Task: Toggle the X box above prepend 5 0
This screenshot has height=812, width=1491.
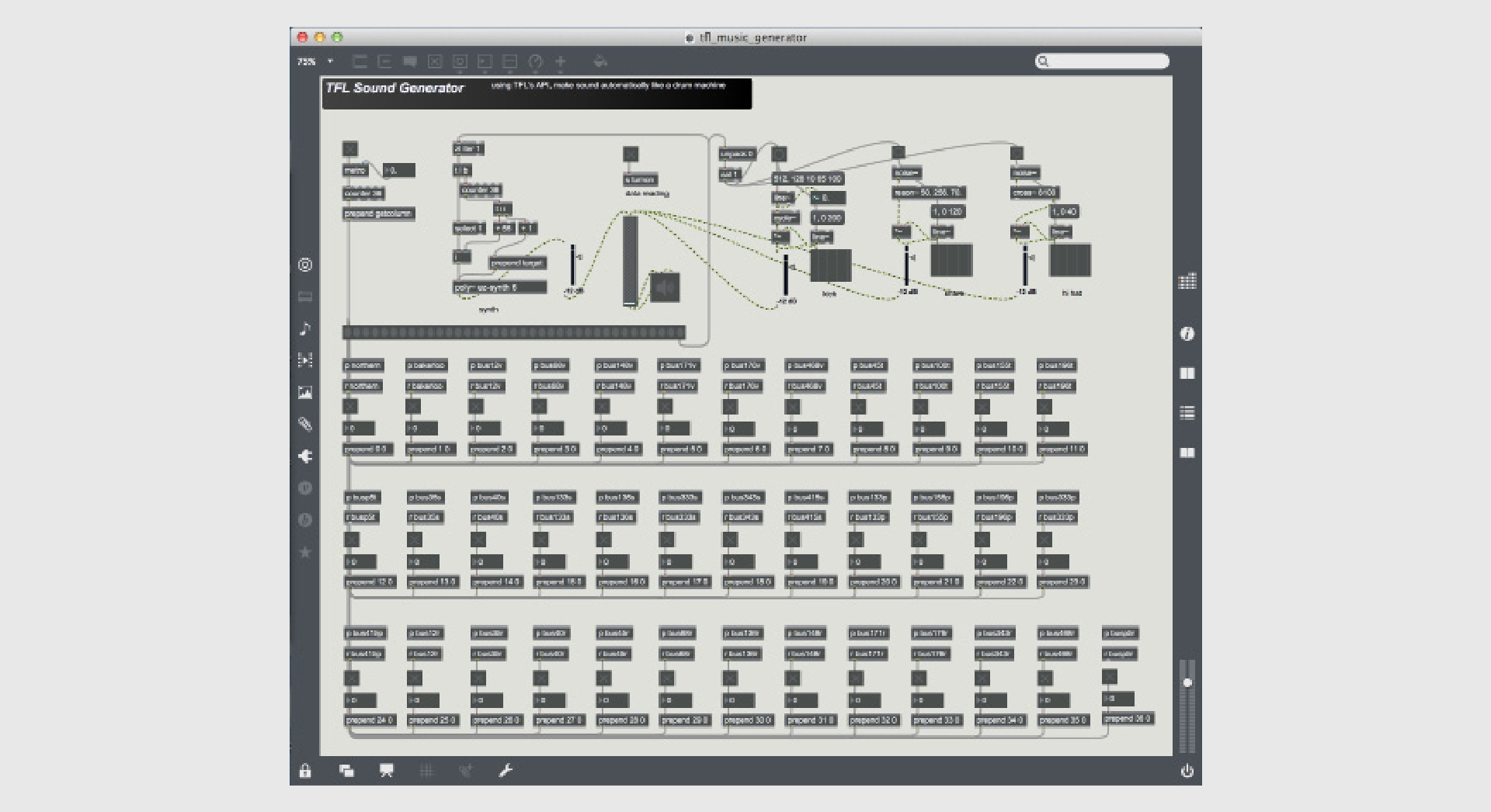Action: (x=665, y=406)
